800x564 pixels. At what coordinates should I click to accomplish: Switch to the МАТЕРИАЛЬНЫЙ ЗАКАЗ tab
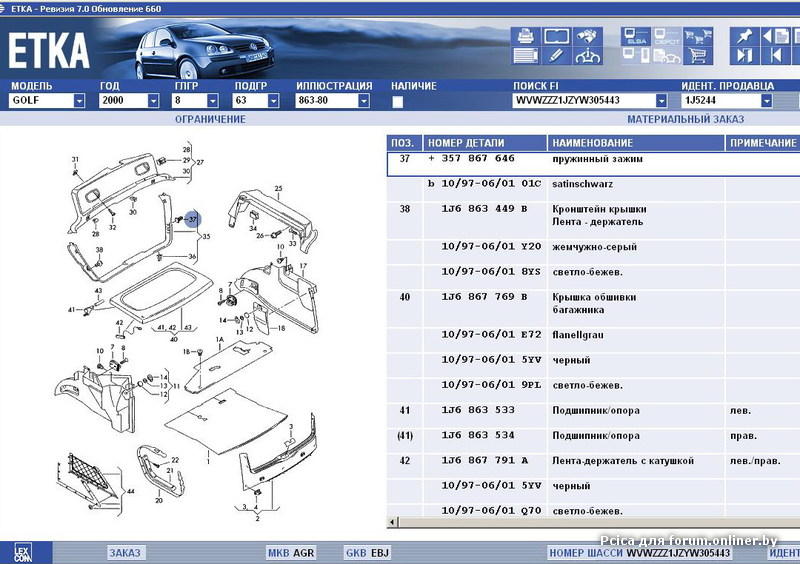pos(685,119)
